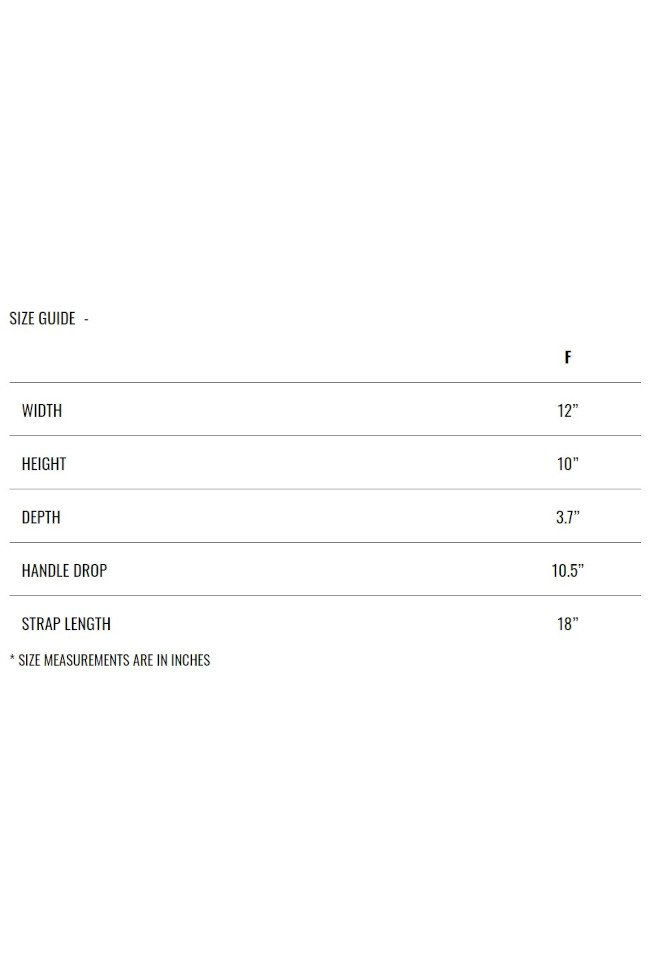This screenshot has width=650, height=975.
Task: Select the F size column header
Action: [x=567, y=357]
